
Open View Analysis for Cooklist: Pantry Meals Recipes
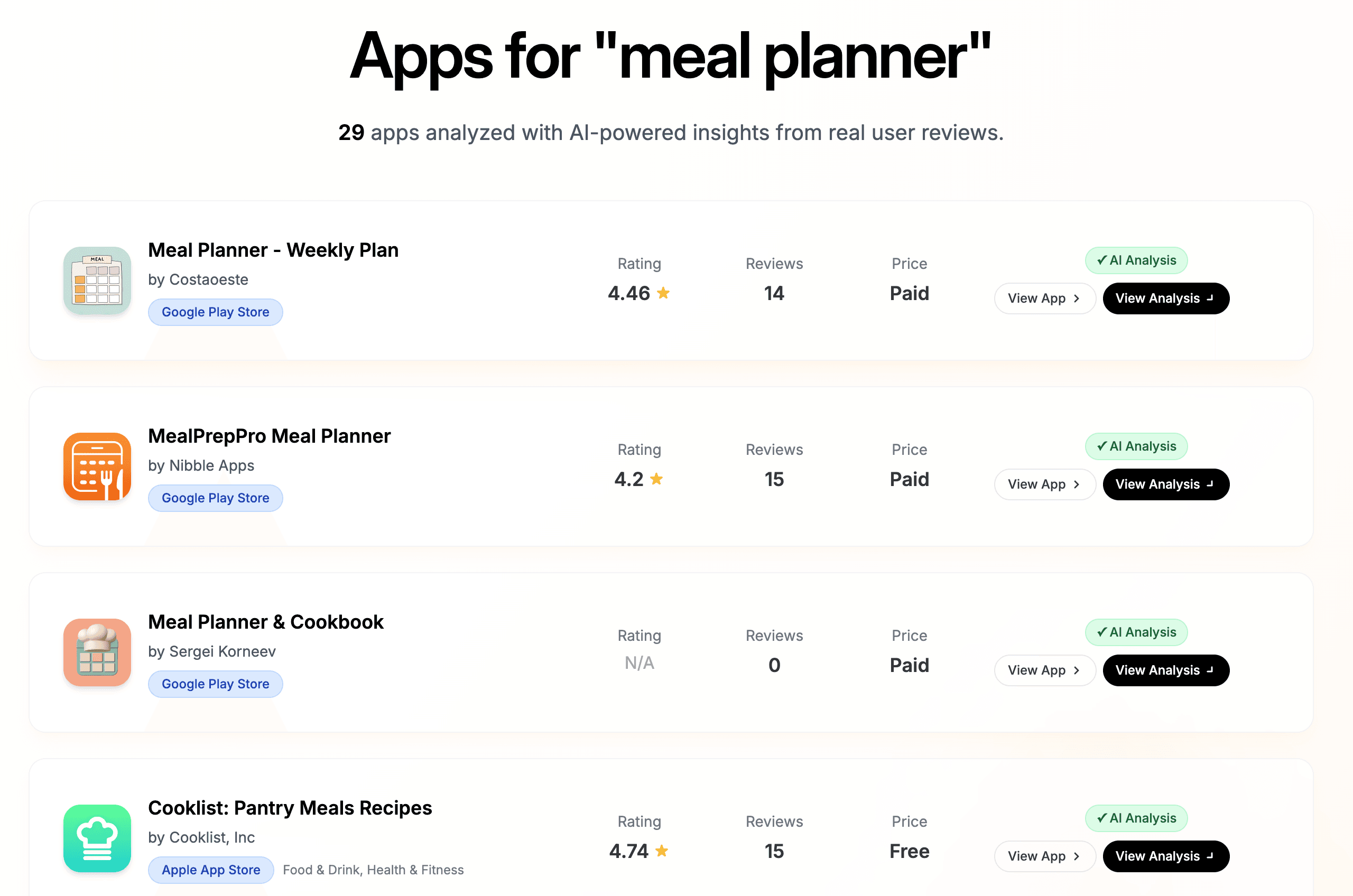(x=1166, y=856)
